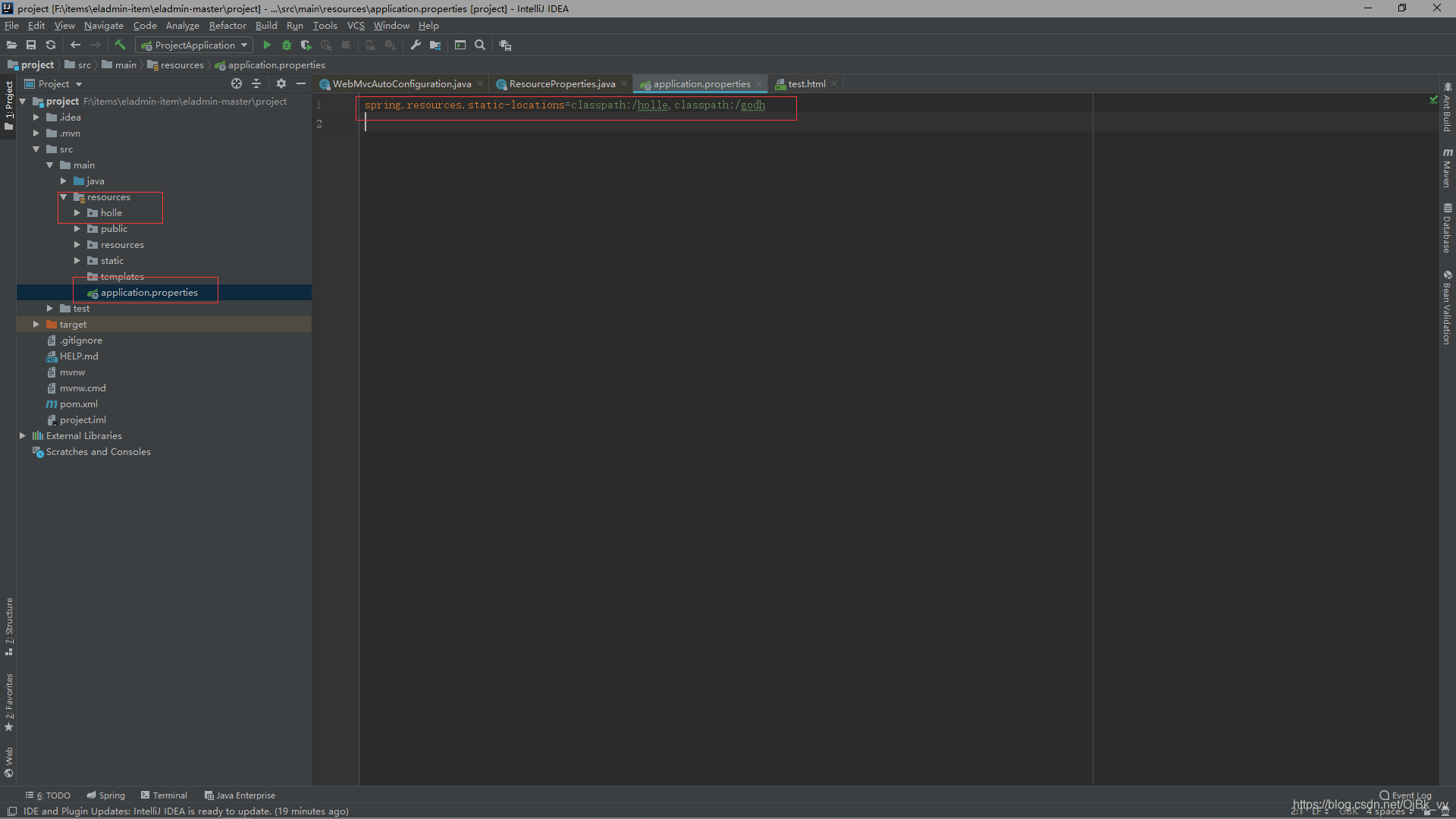Click Save All floppy disk icon
The image size is (1456, 819).
click(31, 45)
